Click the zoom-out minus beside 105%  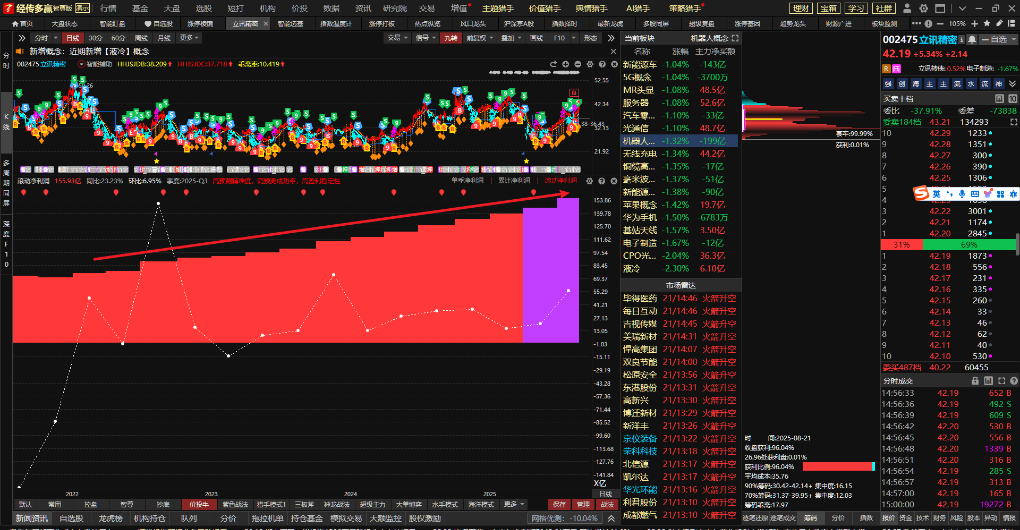tap(940, 24)
